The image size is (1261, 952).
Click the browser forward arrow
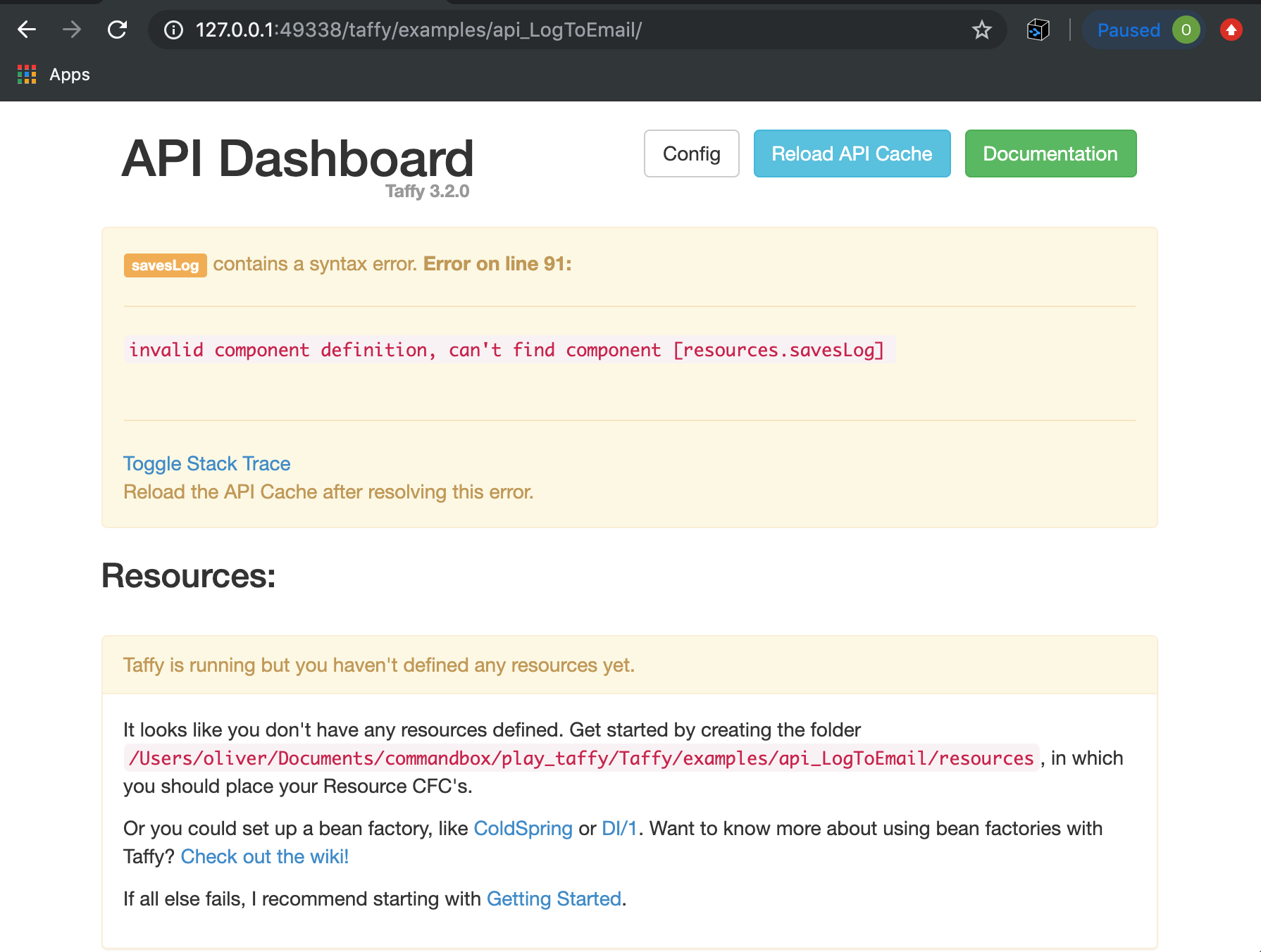point(72,30)
